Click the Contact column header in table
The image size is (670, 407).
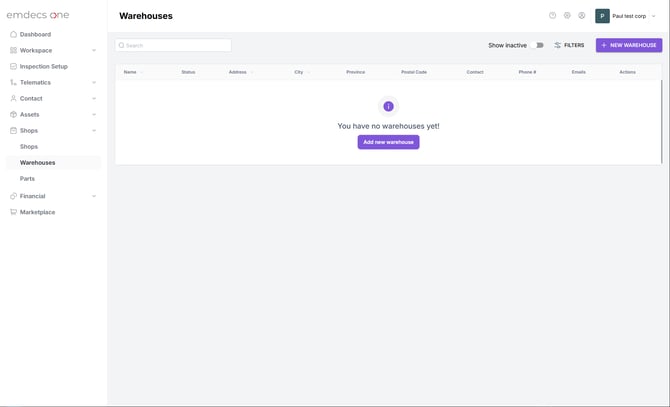(475, 72)
